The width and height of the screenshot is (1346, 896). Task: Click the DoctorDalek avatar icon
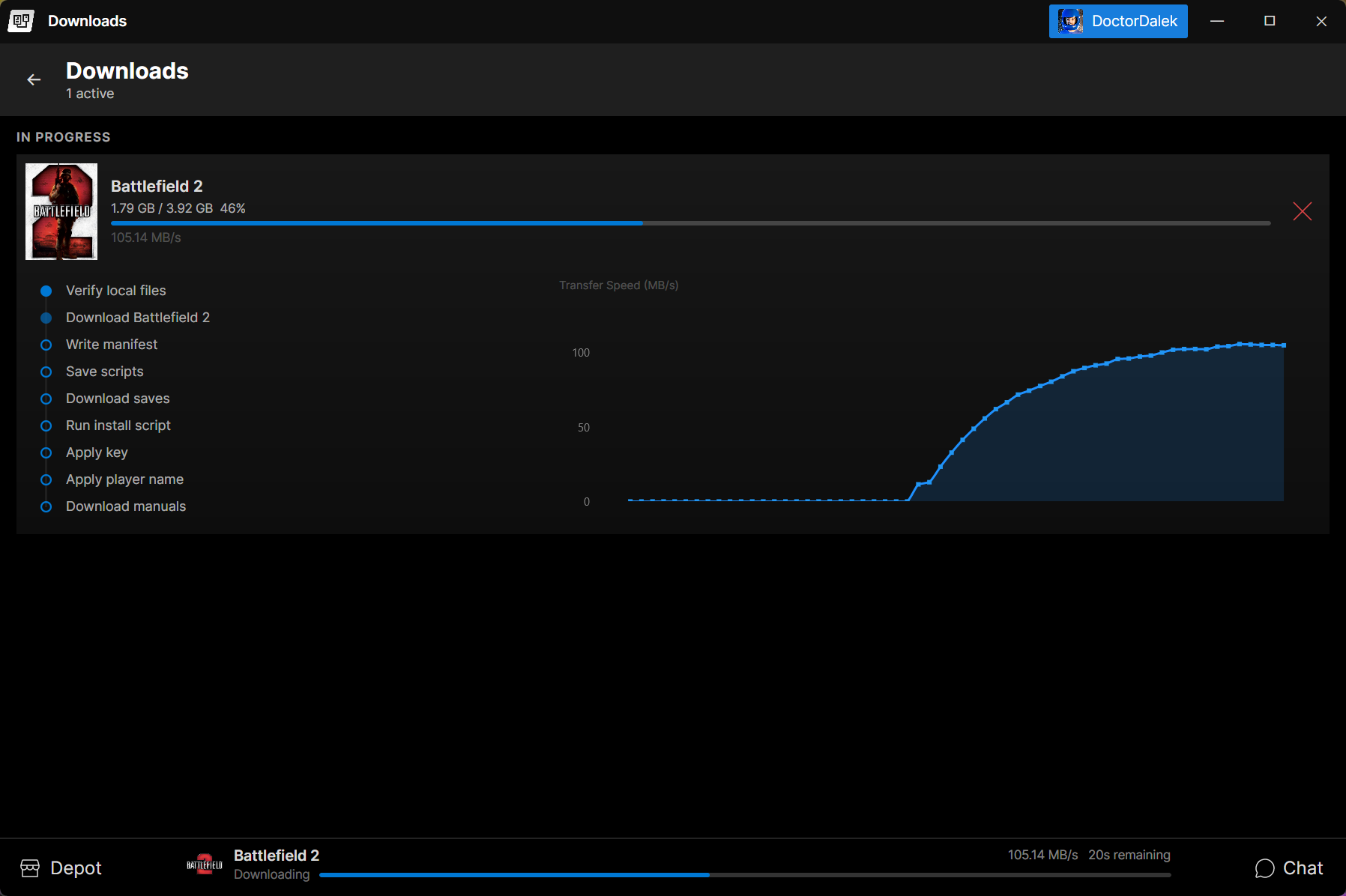[1070, 21]
